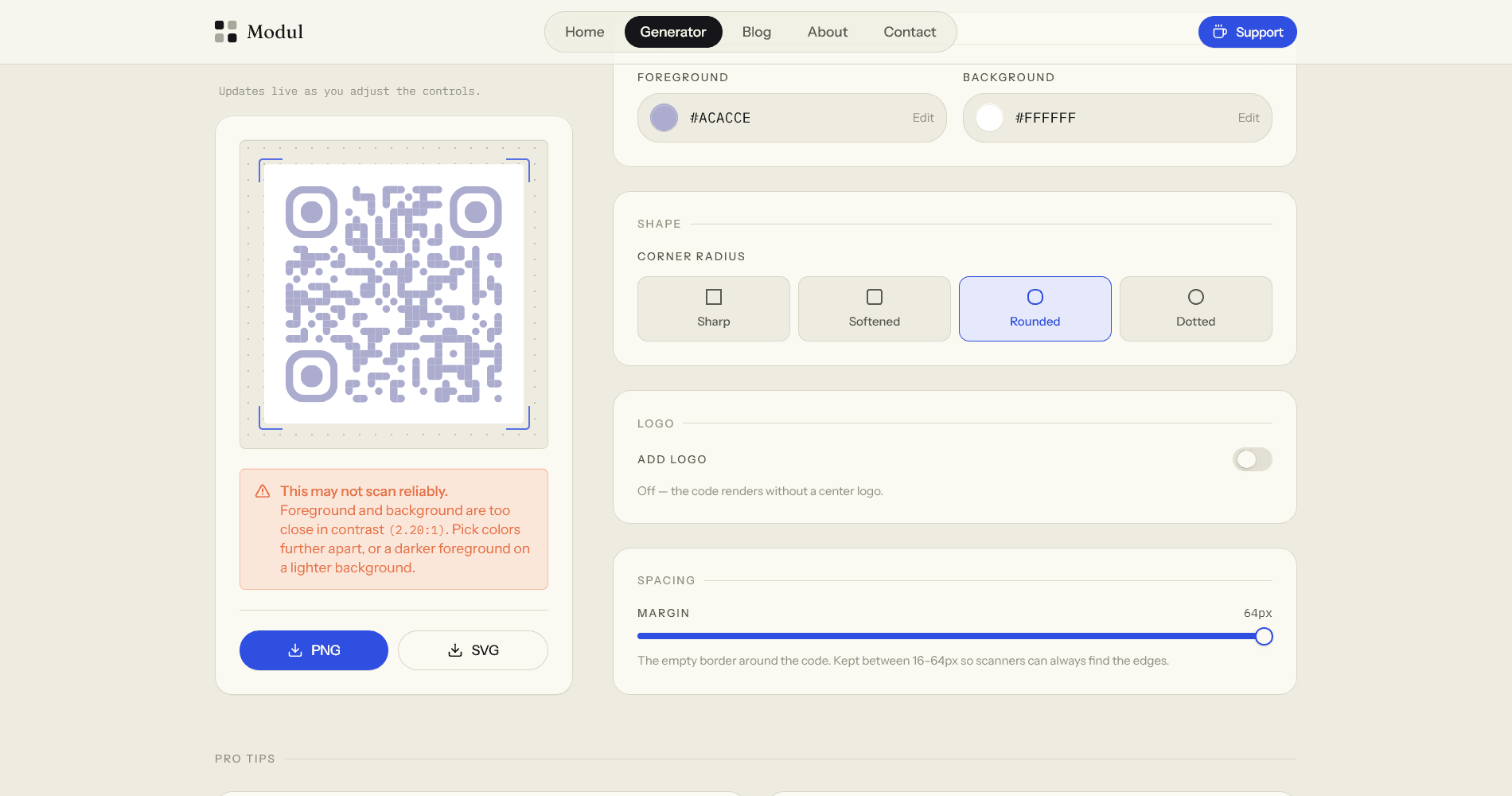
Task: Click the contrast ratio (2.20:1) text
Action: point(417,530)
